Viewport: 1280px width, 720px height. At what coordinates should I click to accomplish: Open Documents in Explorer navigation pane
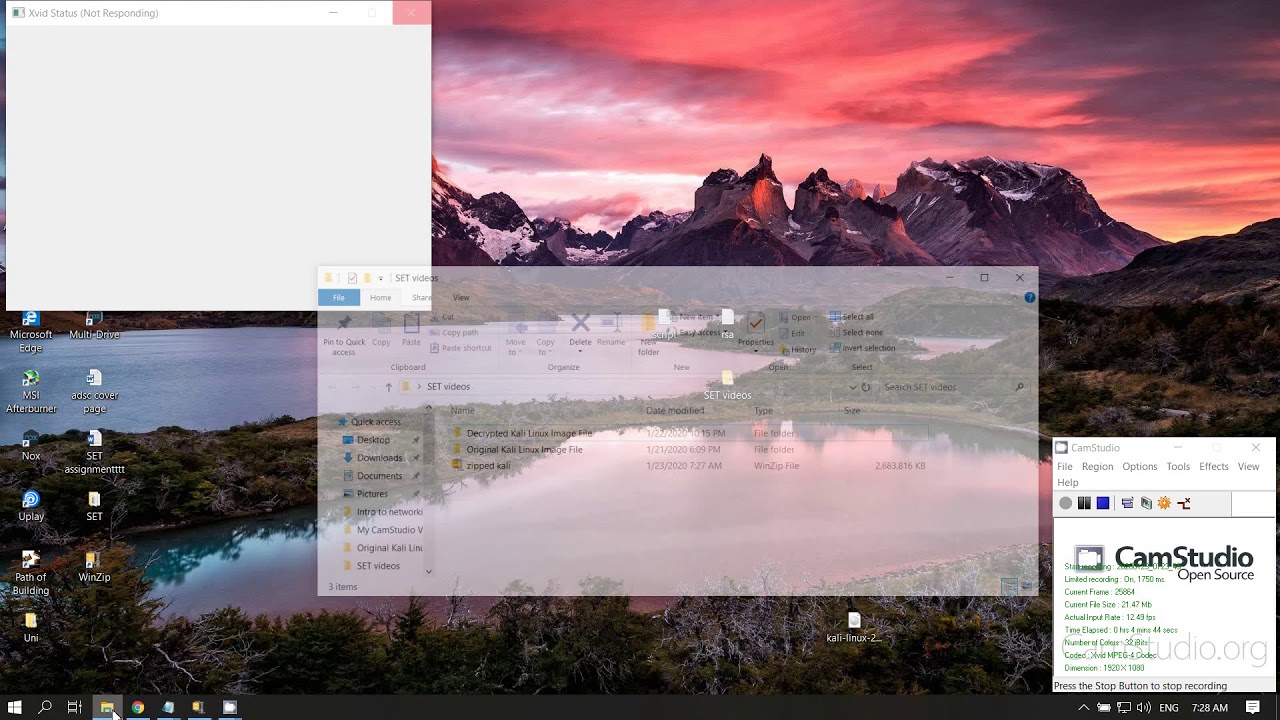379,476
